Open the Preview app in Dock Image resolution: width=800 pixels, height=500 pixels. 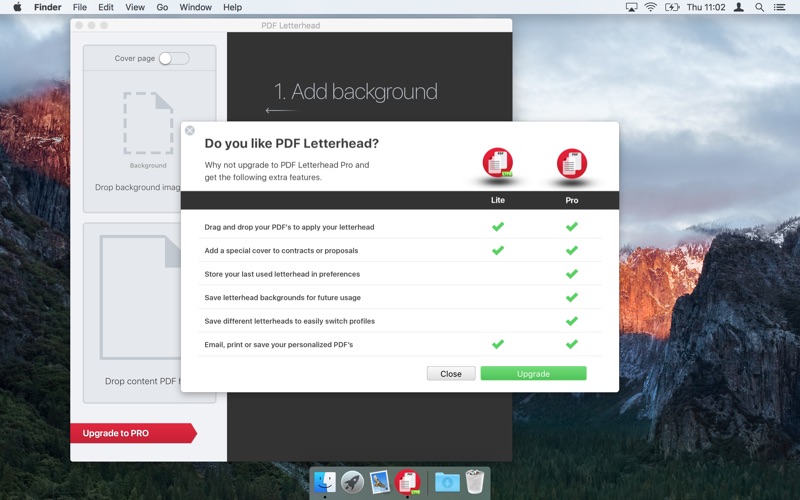tap(379, 482)
